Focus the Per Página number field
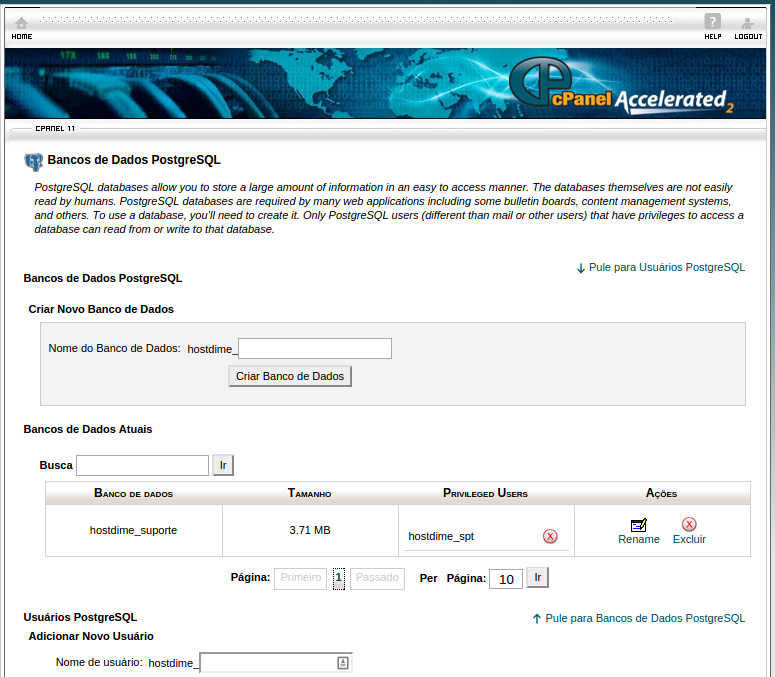The height and width of the screenshot is (677, 775). [506, 579]
